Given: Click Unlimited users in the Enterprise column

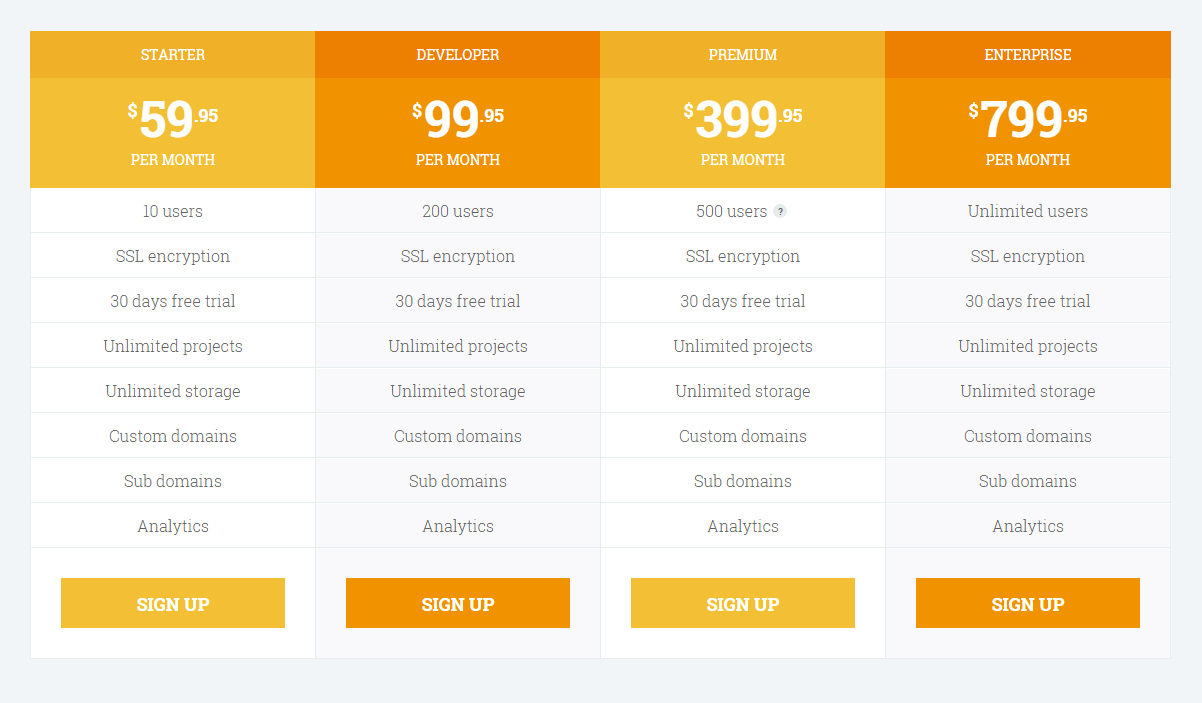Looking at the screenshot, I should click(1027, 211).
